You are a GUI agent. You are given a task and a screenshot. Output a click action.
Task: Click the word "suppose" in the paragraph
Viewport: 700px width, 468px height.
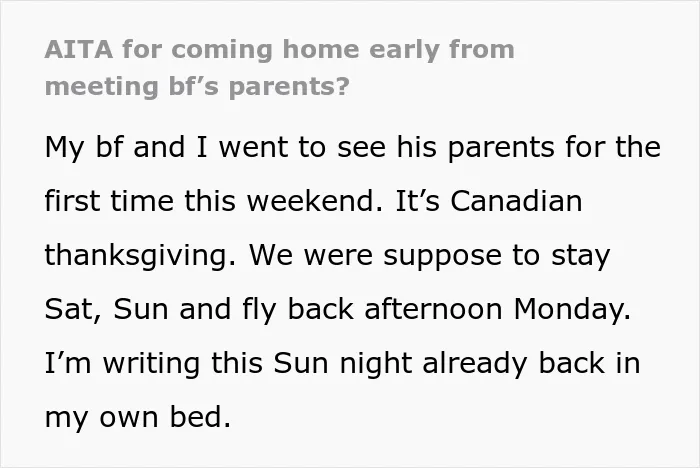click(442, 257)
